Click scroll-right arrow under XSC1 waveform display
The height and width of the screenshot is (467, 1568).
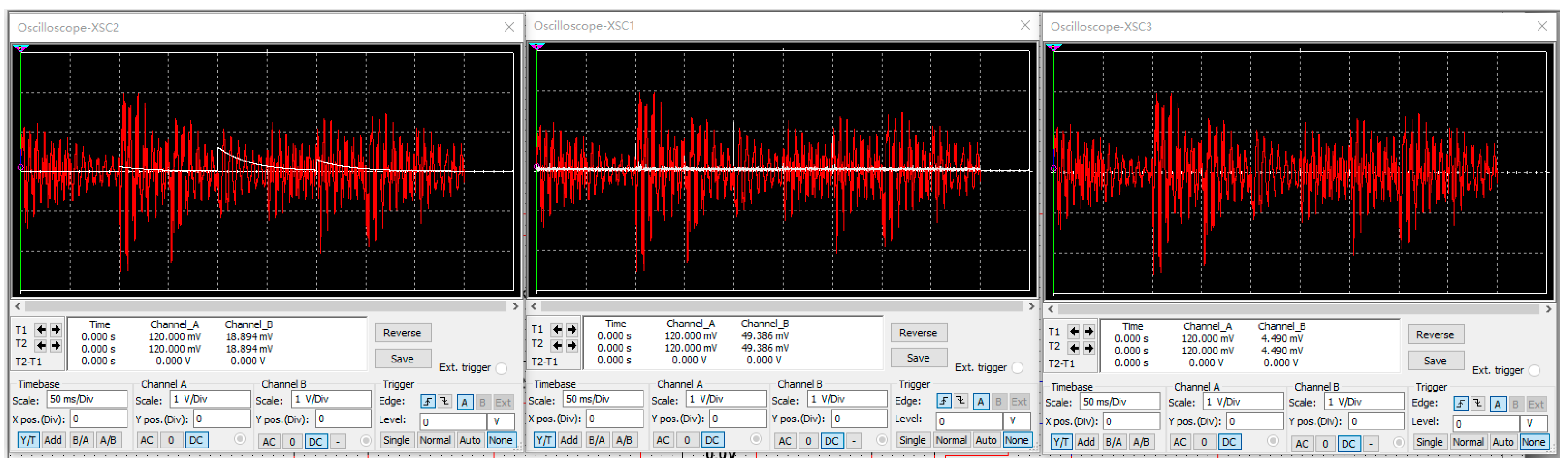tap(1031, 306)
